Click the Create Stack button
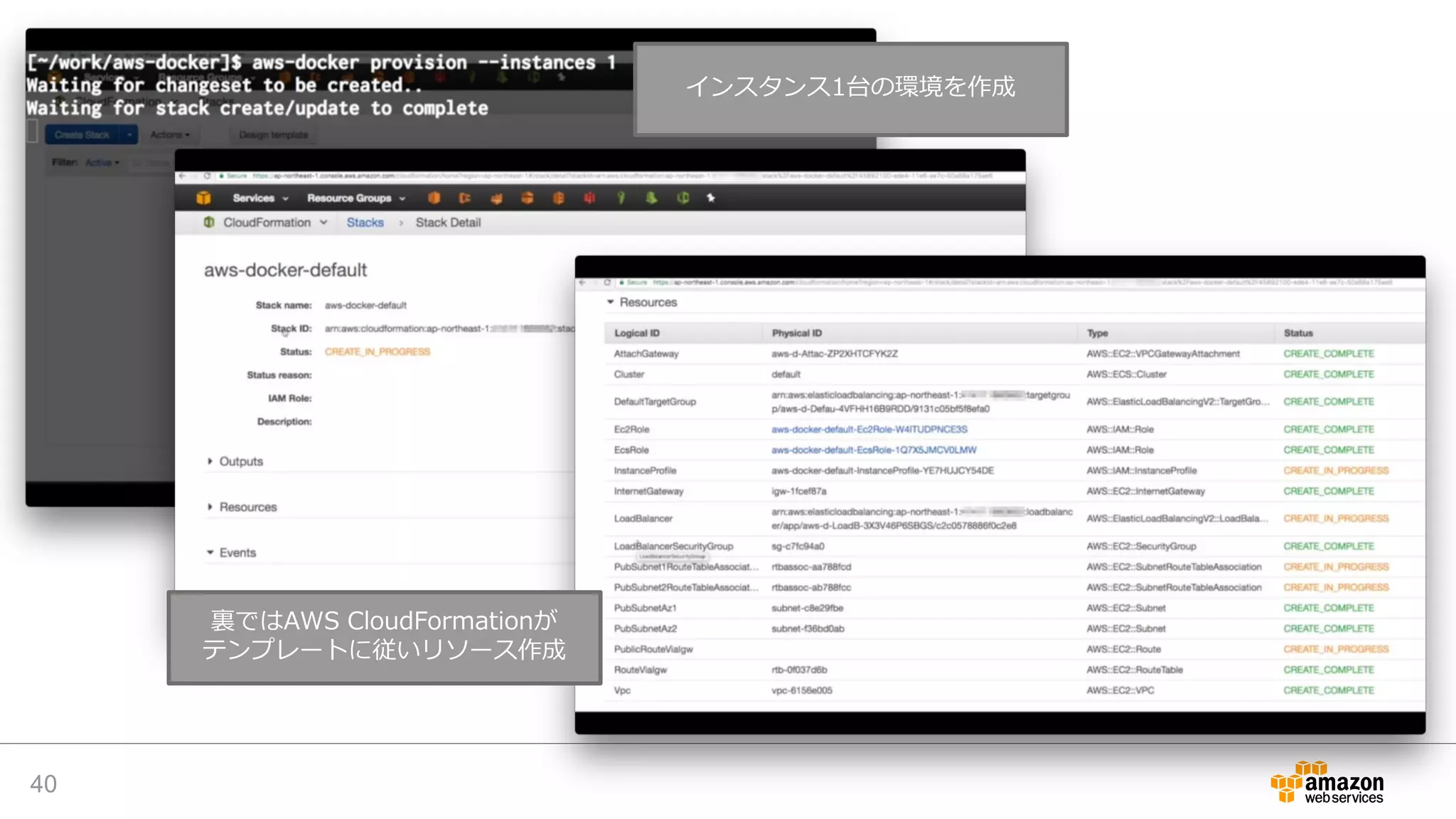 tap(82, 134)
